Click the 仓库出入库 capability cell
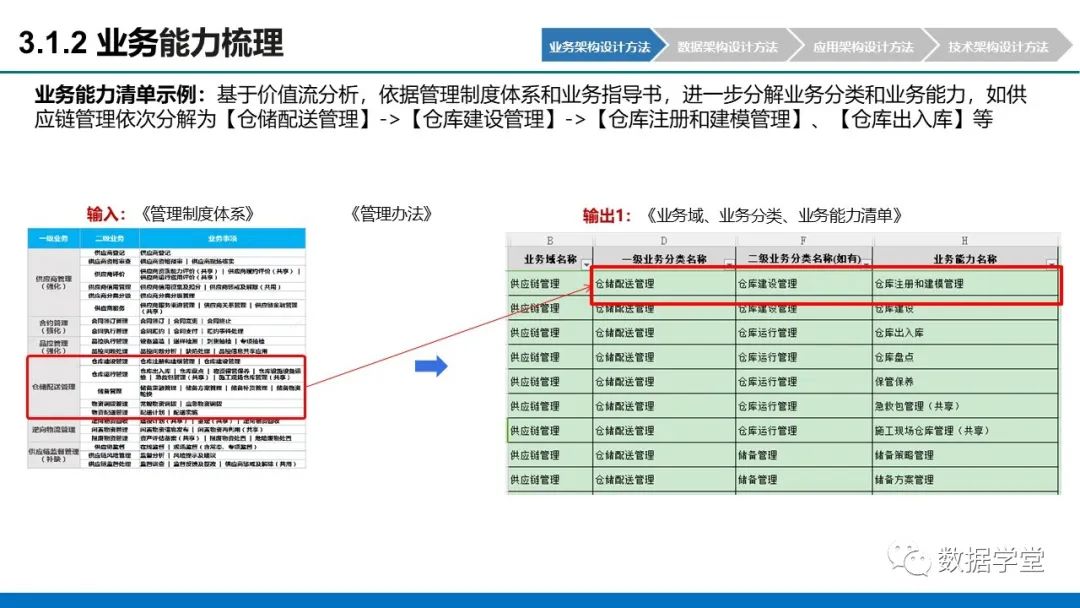 coord(902,332)
